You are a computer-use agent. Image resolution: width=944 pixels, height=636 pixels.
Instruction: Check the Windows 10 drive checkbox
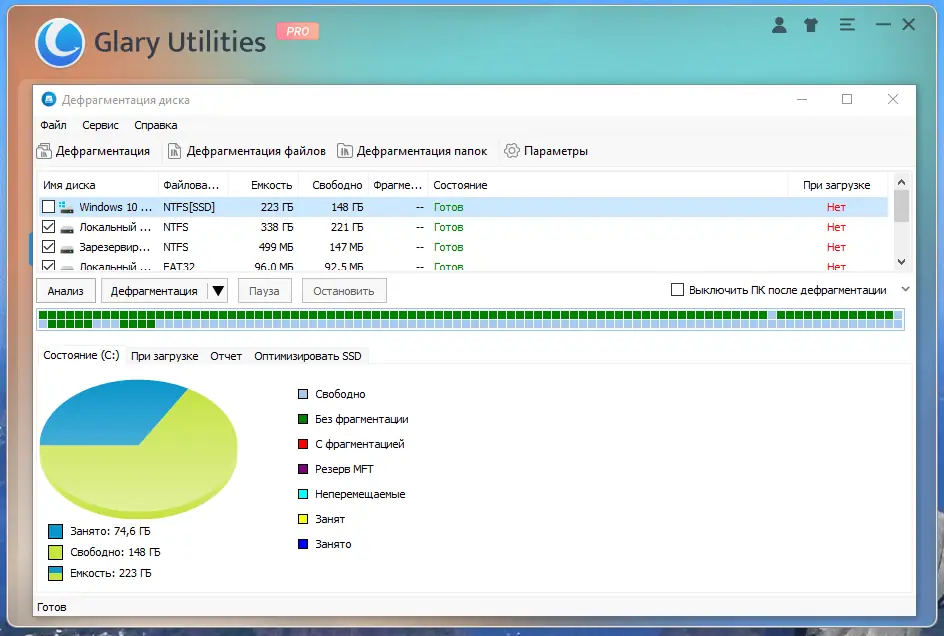pyautogui.click(x=48, y=207)
